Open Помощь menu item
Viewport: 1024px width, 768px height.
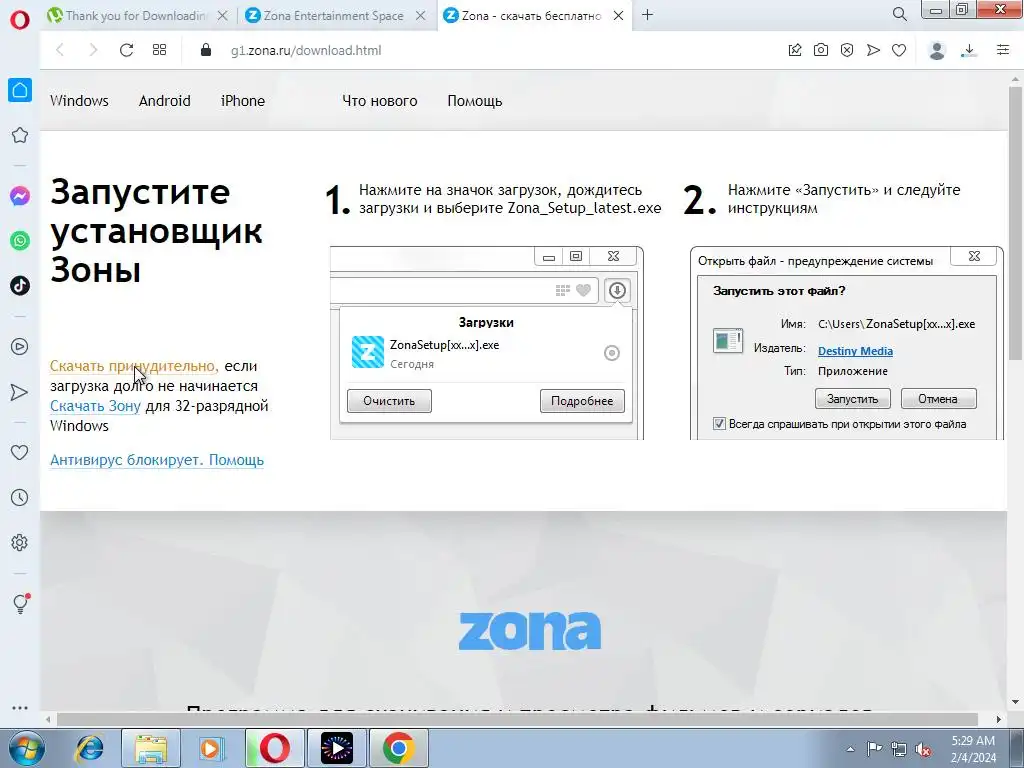tap(475, 101)
